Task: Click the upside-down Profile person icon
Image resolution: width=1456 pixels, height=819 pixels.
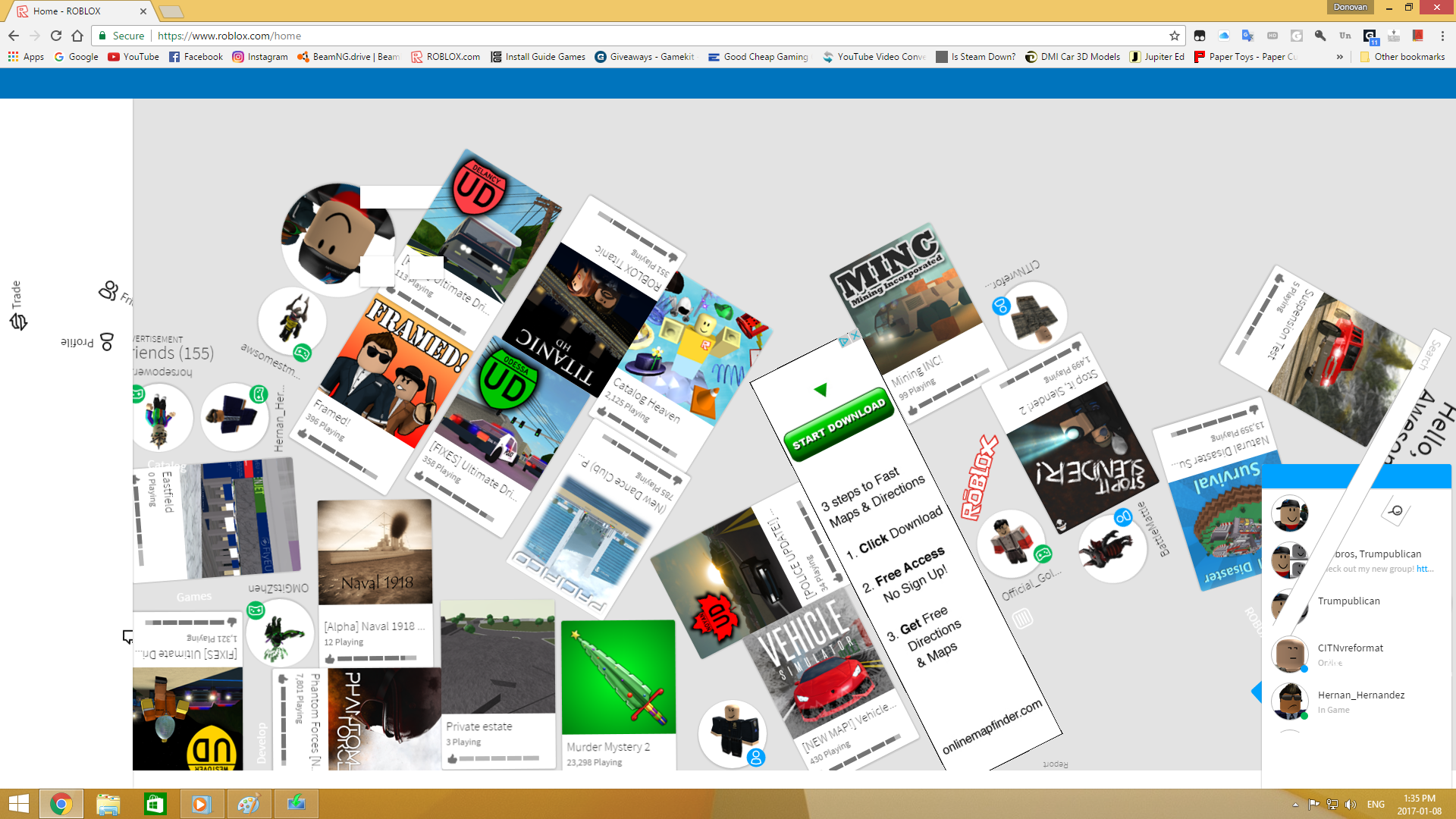Action: 107,342
